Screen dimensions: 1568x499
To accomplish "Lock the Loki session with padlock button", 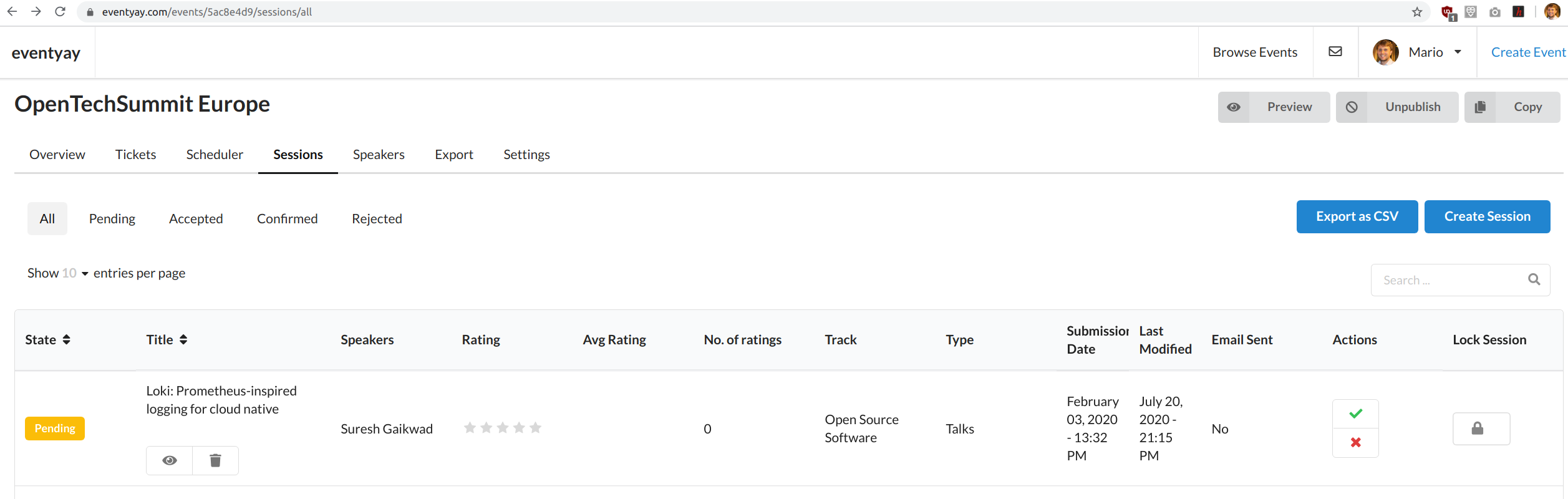I will (x=1481, y=429).
